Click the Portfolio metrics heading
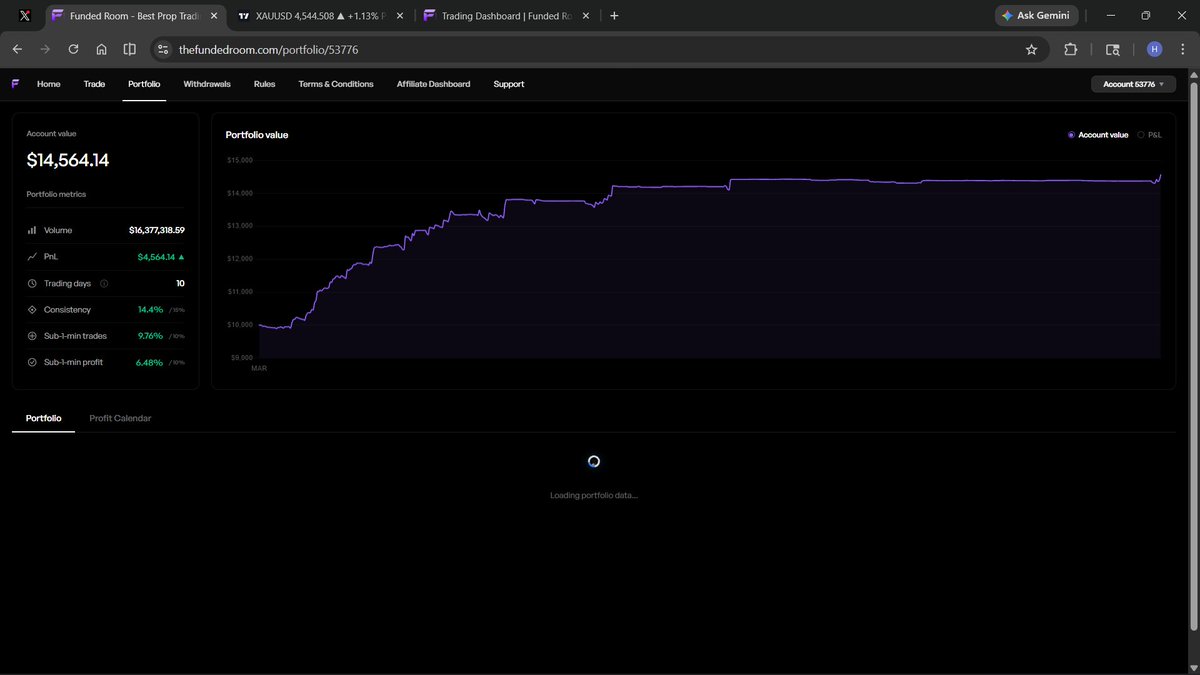Screen dimensions: 1200x675 pyautogui.click(x=56, y=194)
